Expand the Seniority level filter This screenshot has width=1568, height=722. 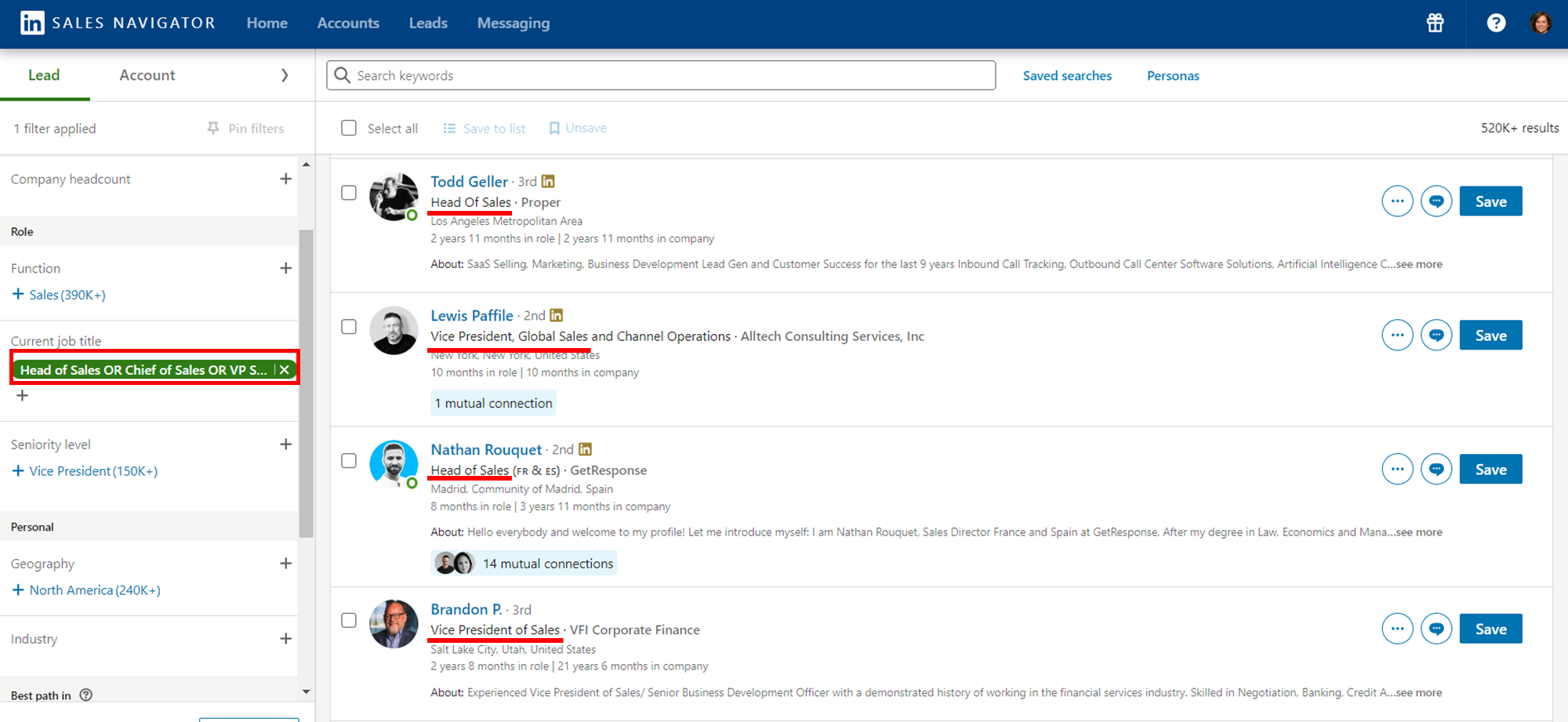click(x=285, y=444)
